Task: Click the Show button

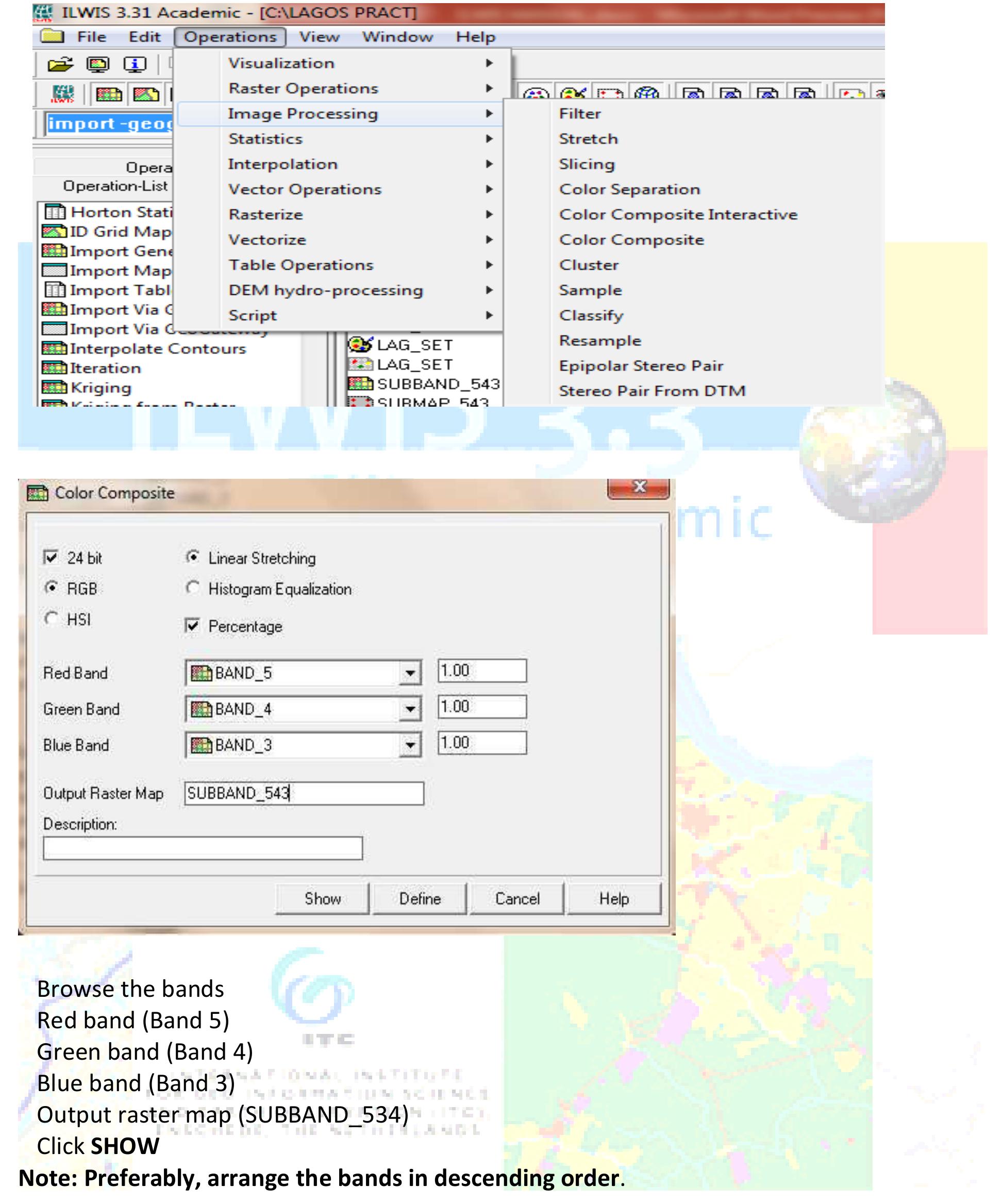Action: tap(322, 898)
